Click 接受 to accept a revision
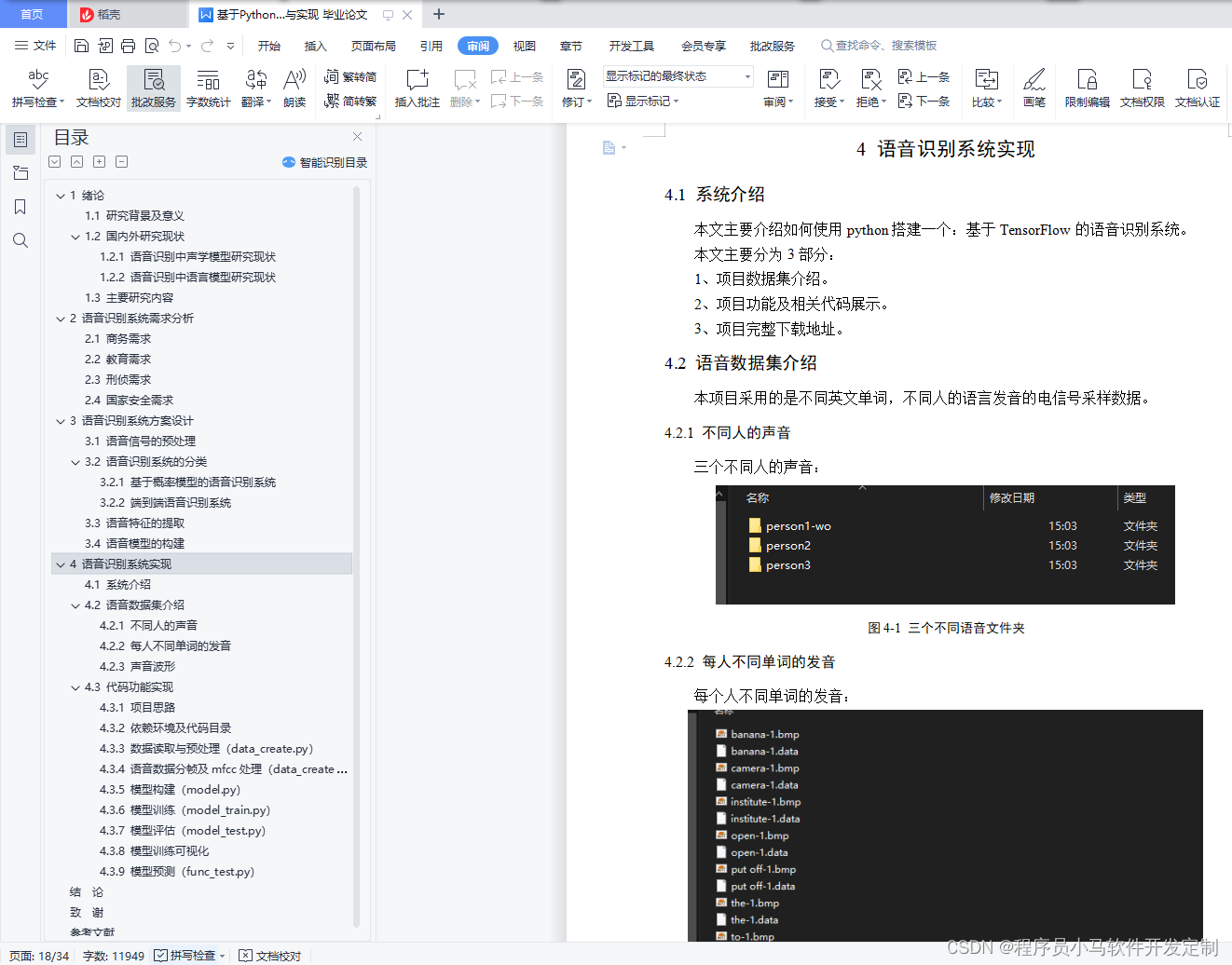 [x=828, y=88]
